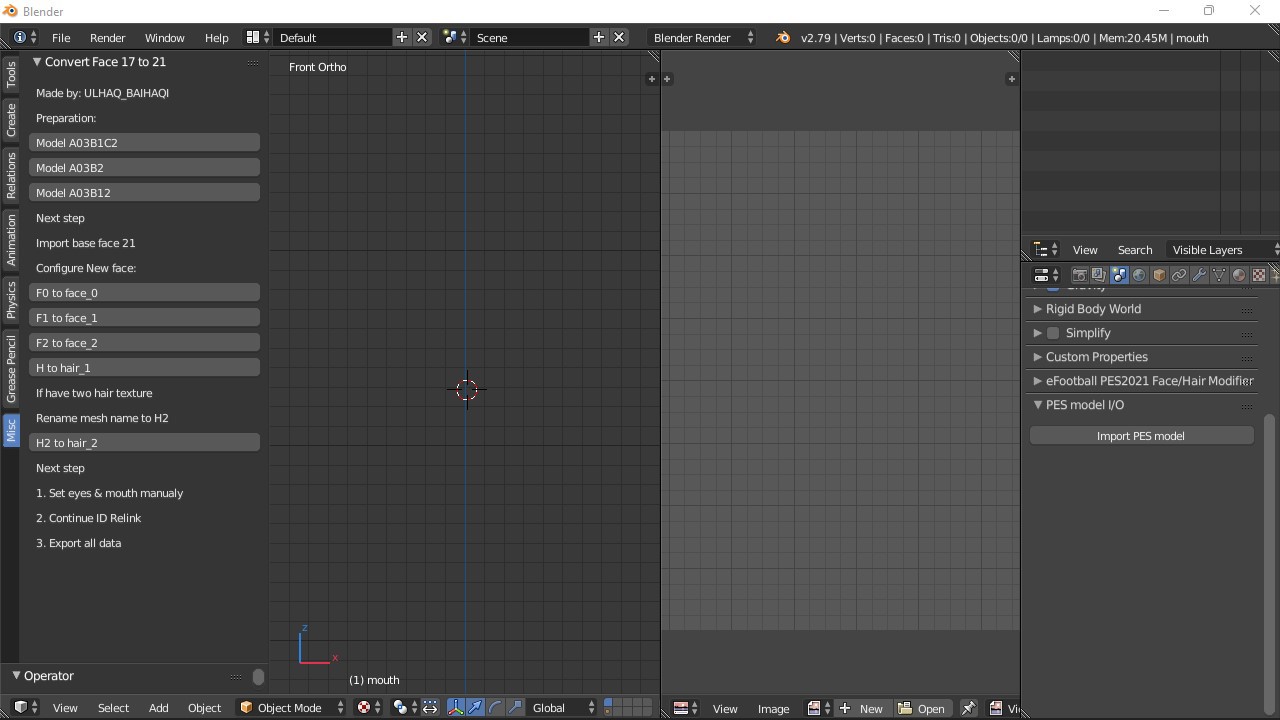Open the Blender Render engine dropdown

click(x=703, y=37)
